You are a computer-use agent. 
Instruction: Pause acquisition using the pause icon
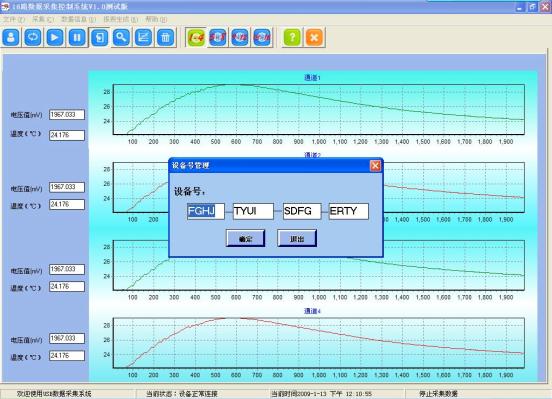pos(77,37)
